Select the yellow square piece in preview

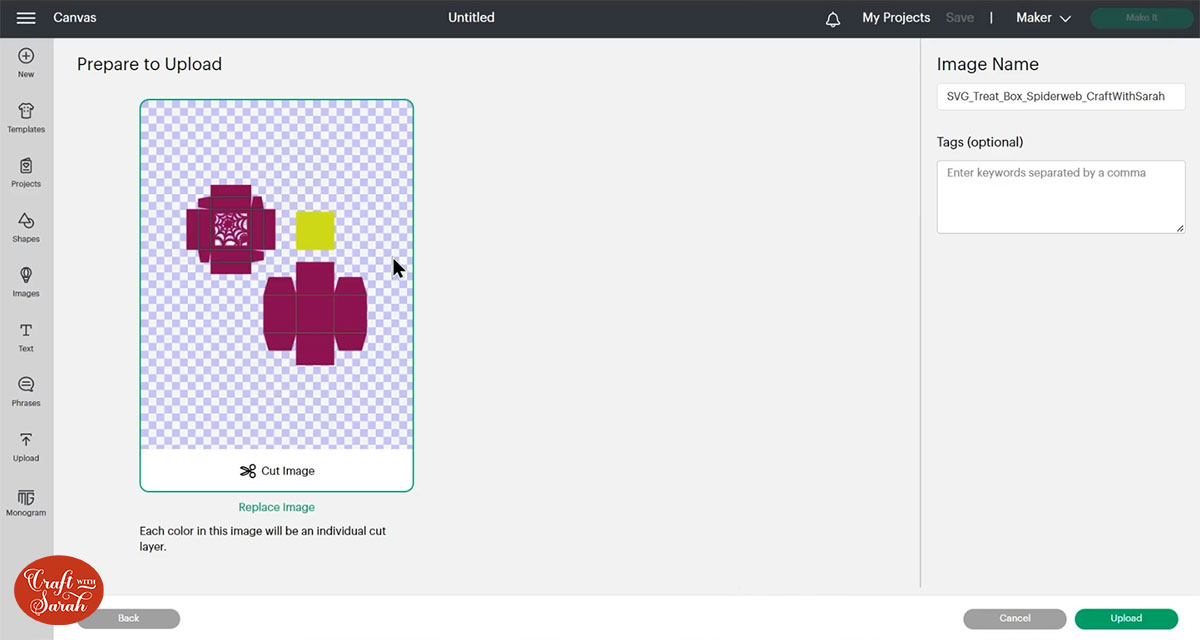pyautogui.click(x=315, y=230)
